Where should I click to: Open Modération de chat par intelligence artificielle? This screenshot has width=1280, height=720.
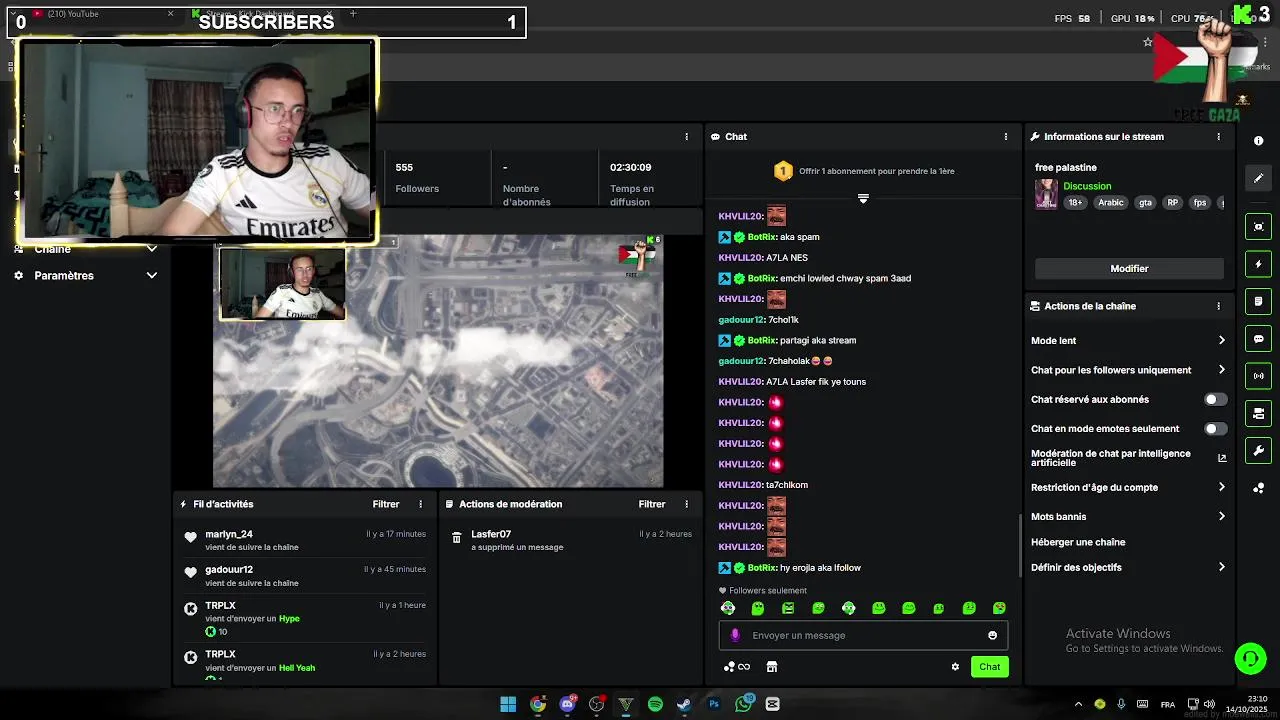tap(1128, 458)
